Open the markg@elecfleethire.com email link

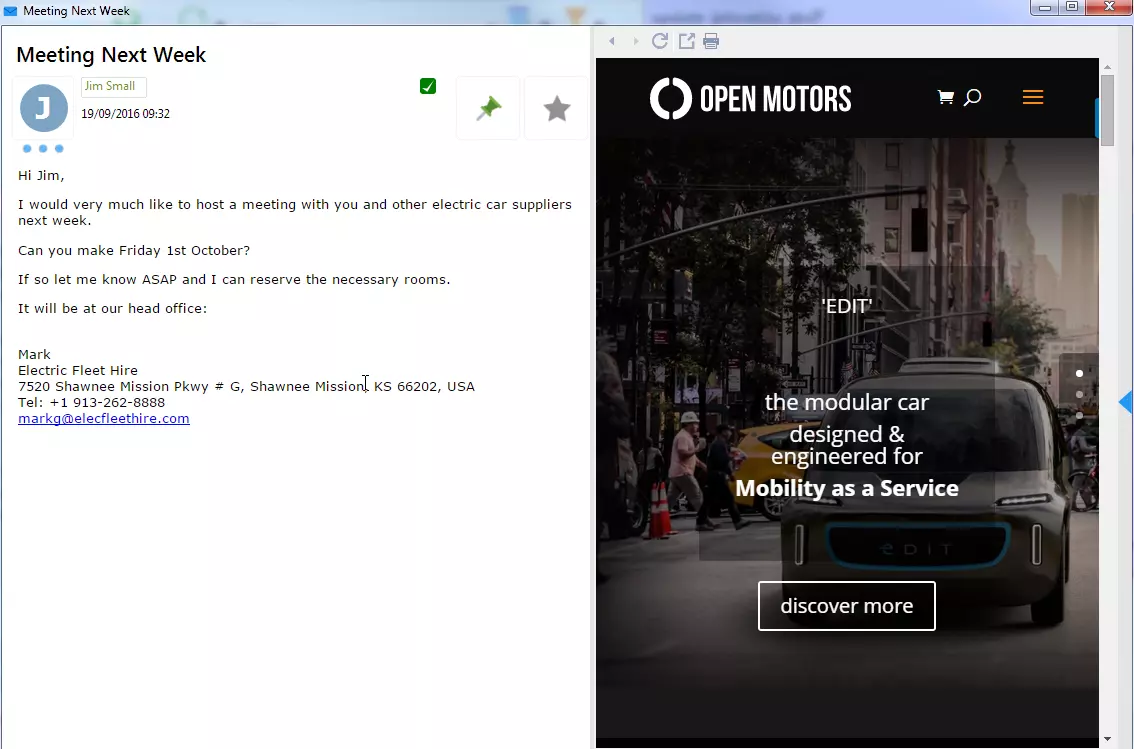tap(104, 419)
